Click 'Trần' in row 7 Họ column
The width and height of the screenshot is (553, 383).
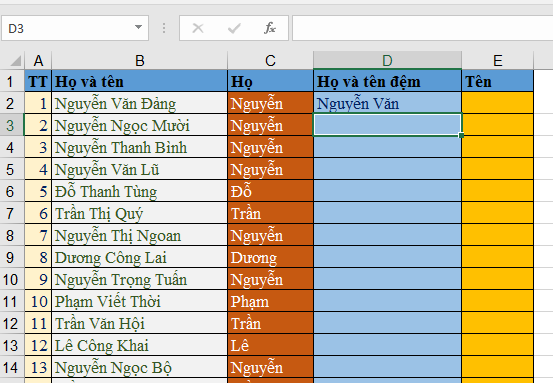point(271,213)
